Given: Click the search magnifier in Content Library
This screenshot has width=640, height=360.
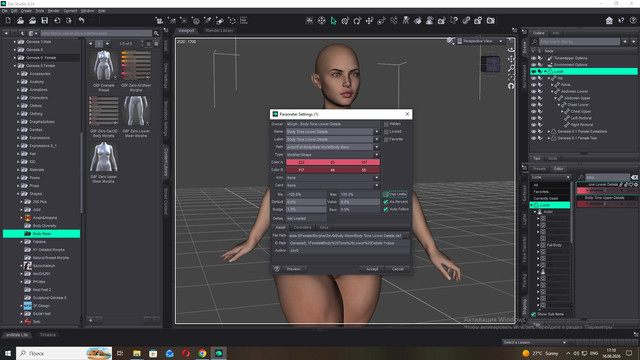Looking at the screenshot, I should [x=156, y=33].
